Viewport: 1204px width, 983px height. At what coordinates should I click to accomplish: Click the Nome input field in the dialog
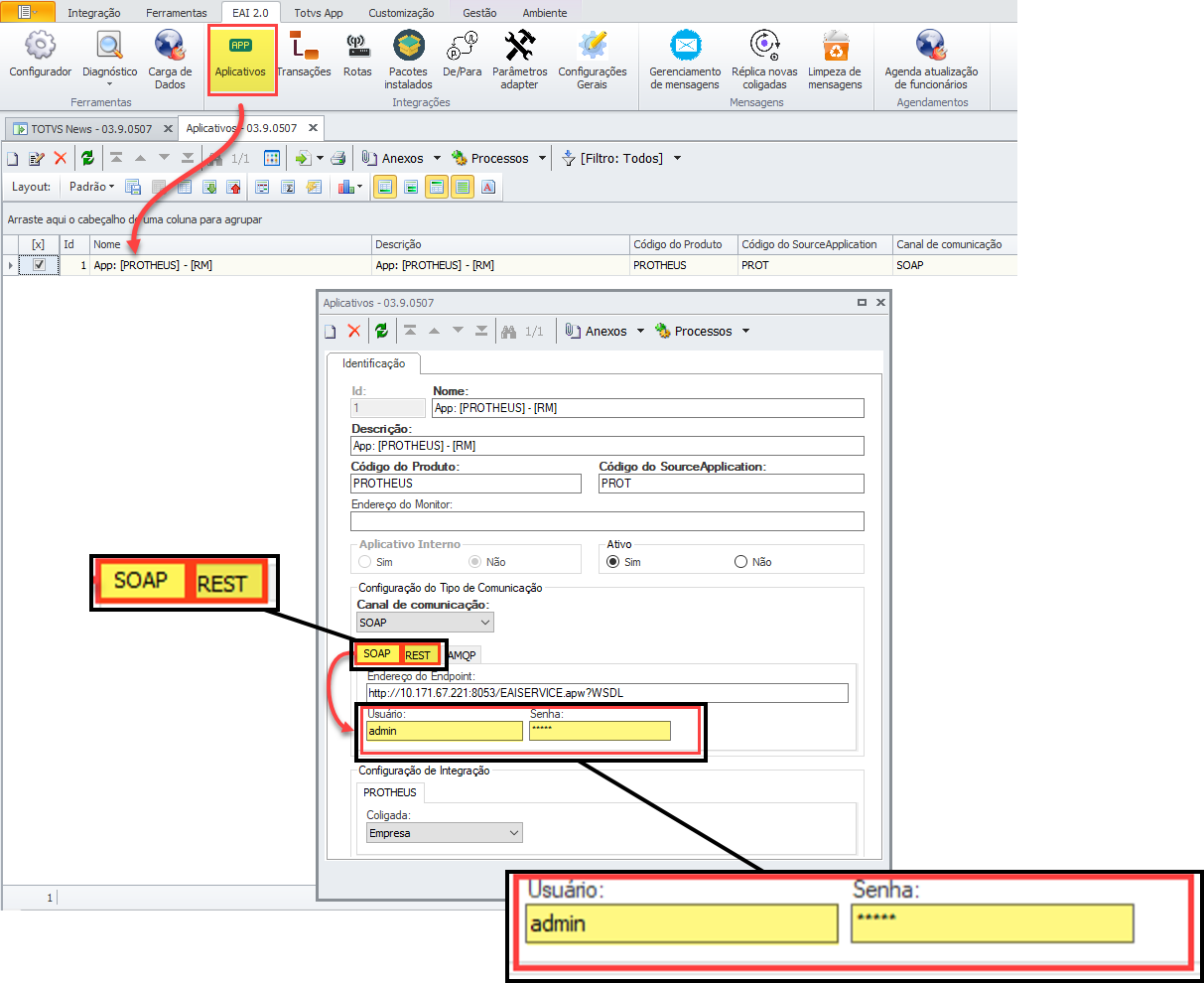click(x=648, y=408)
